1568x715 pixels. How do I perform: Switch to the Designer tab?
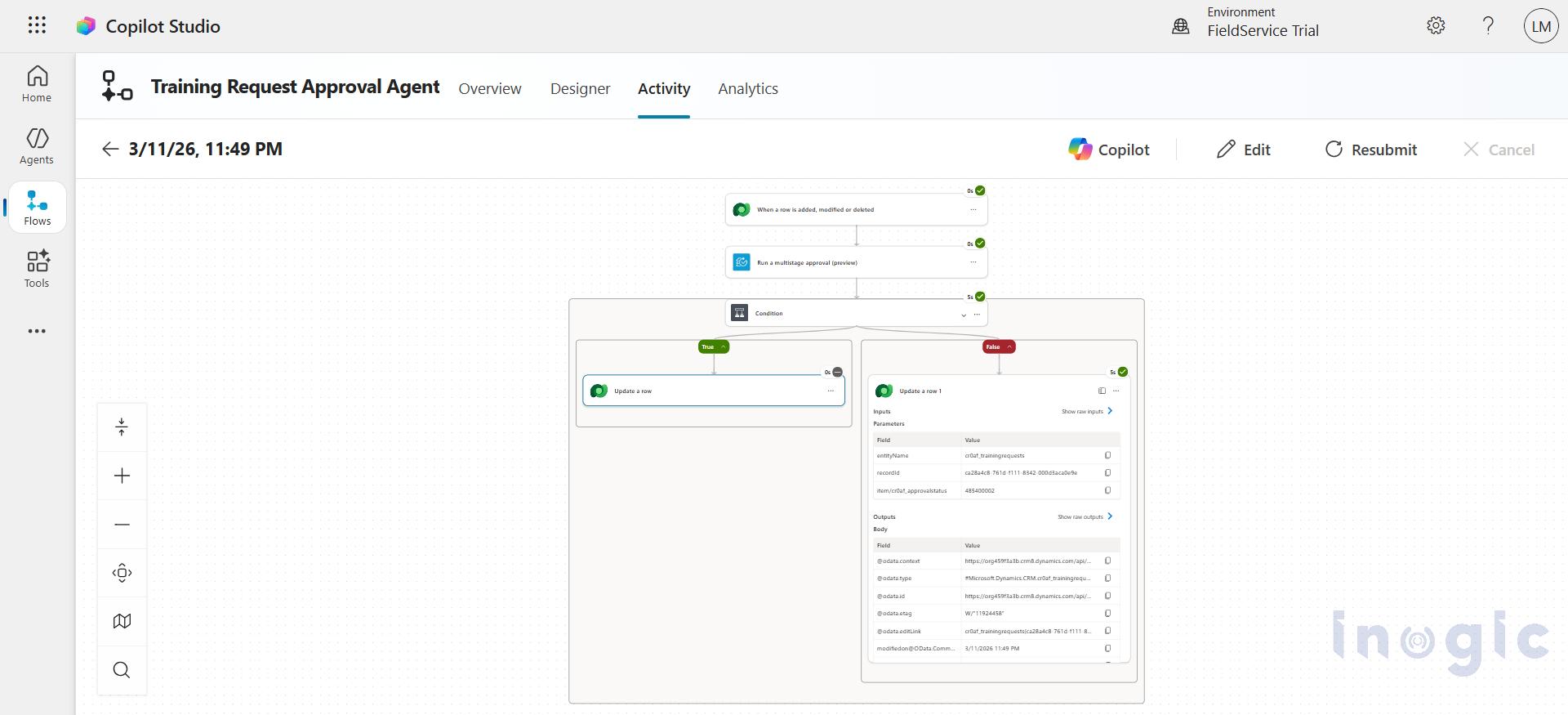click(580, 88)
